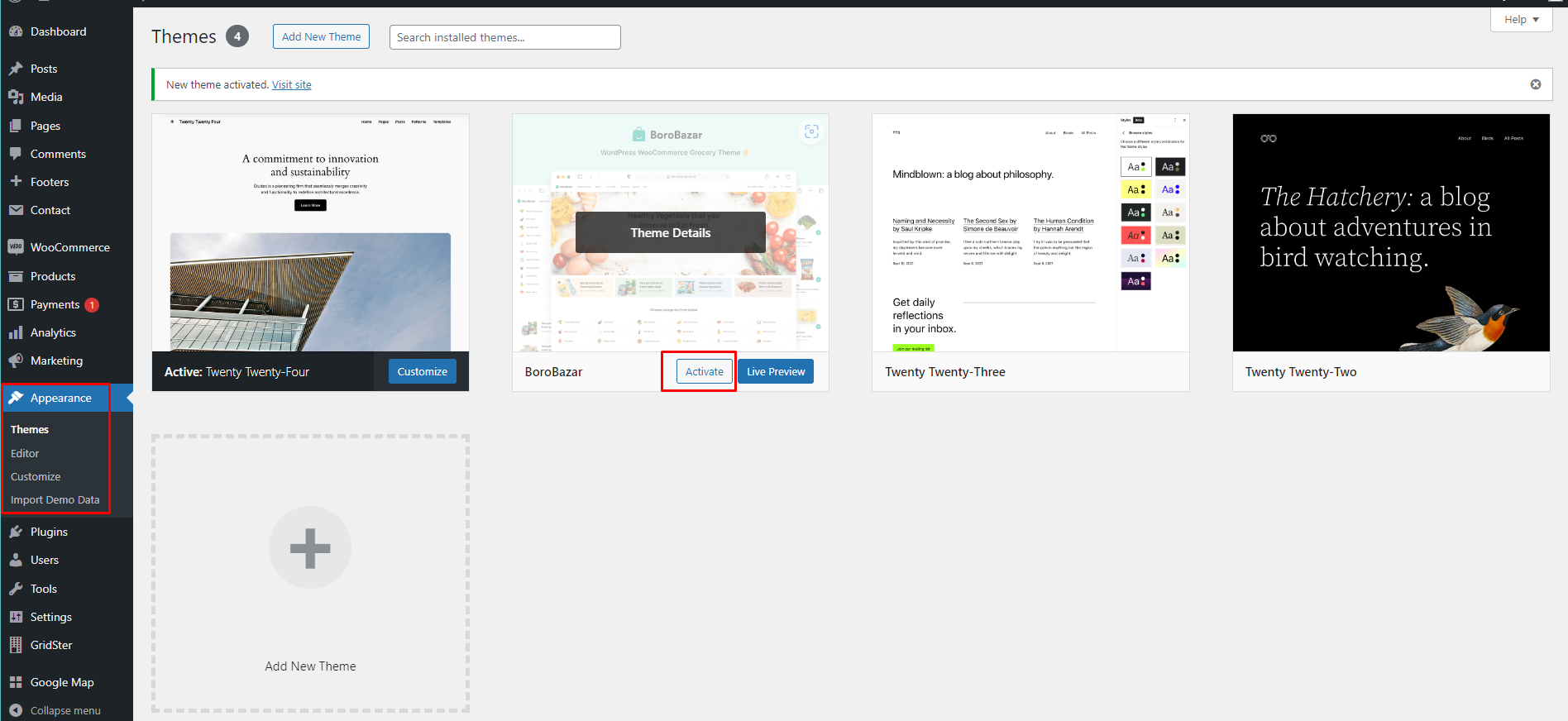1568x721 pixels.
Task: Open the Dashboard menu icon
Action: 16,31
